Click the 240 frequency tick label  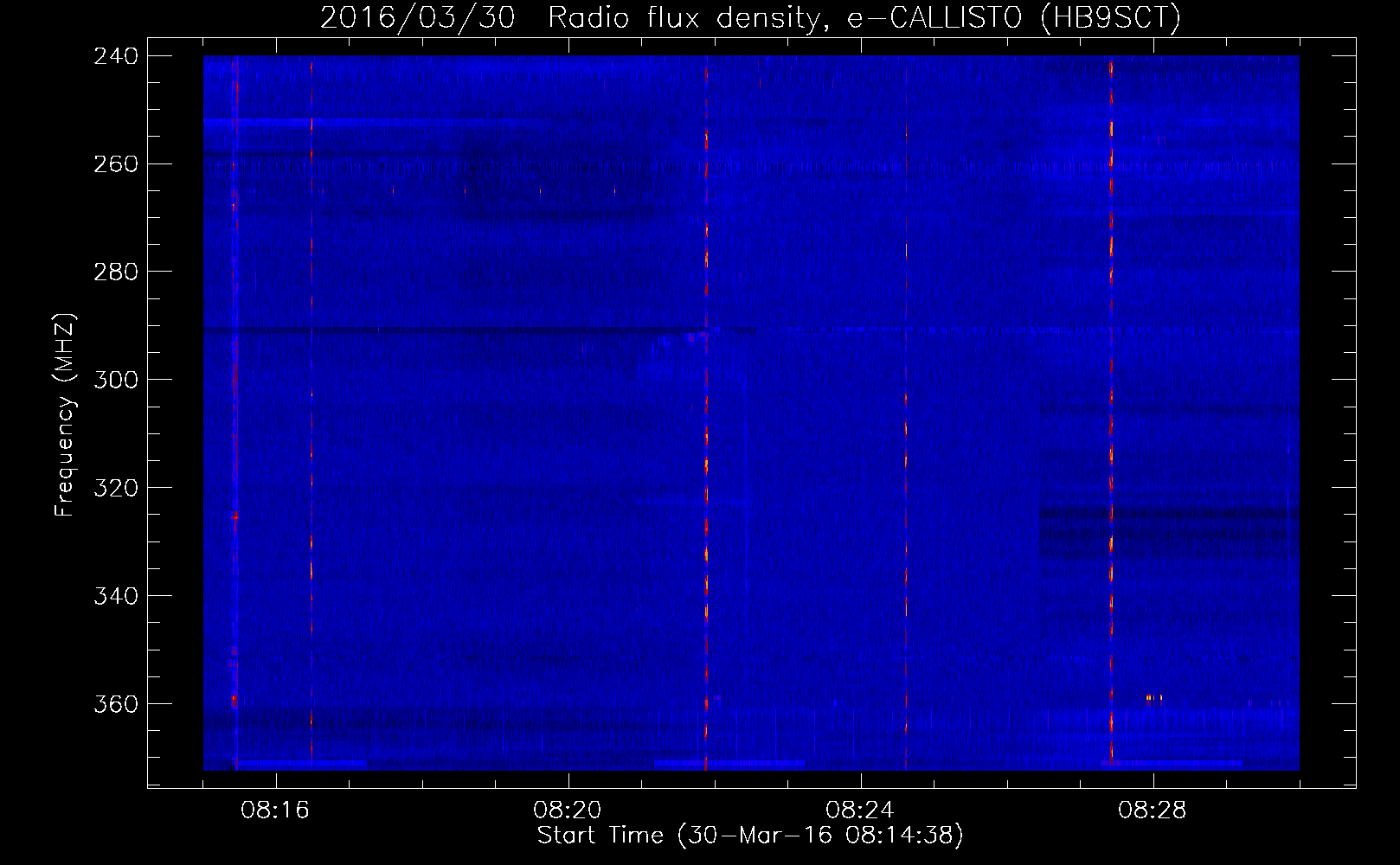coord(116,55)
